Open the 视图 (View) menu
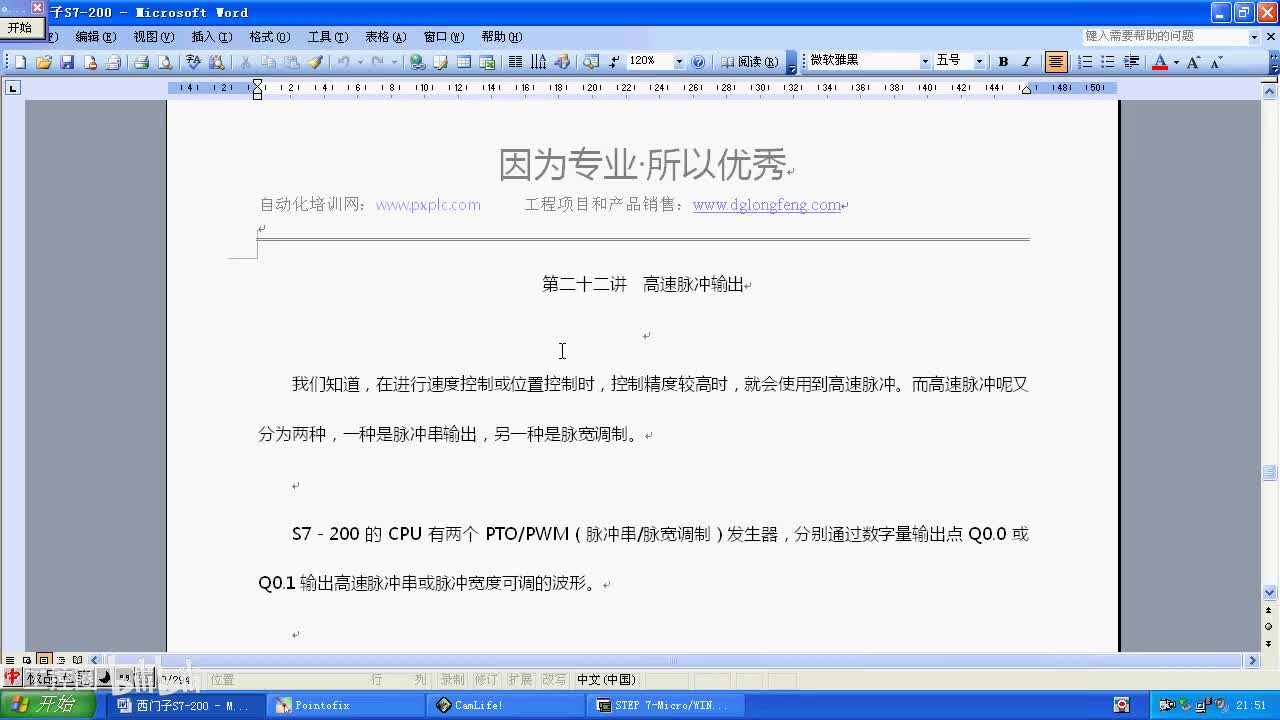The height and width of the screenshot is (720, 1280). point(154,37)
